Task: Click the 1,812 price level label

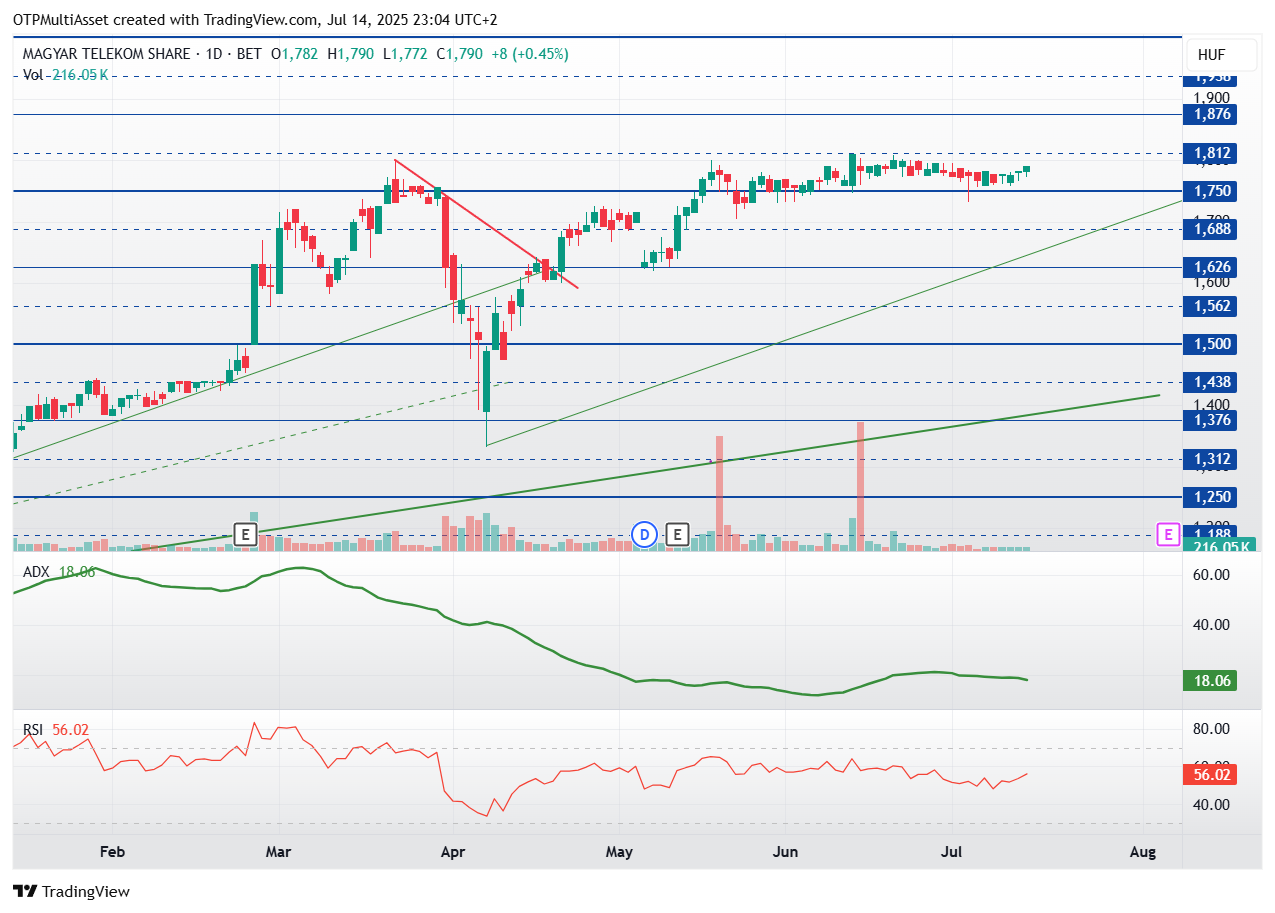Action: pos(1209,153)
